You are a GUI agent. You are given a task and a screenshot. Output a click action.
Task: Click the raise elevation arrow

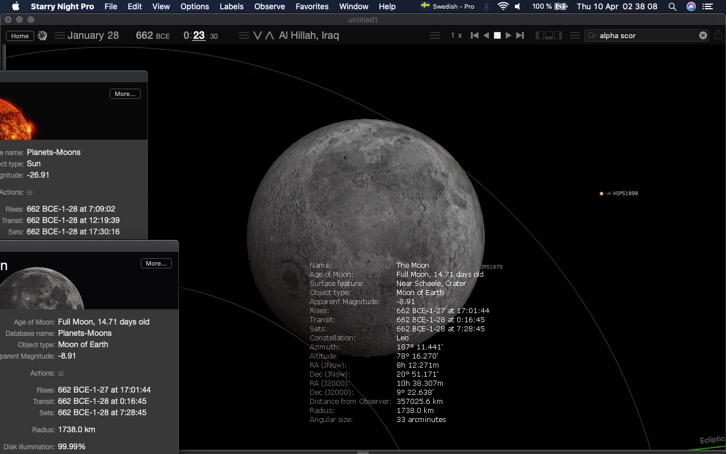tap(269, 36)
